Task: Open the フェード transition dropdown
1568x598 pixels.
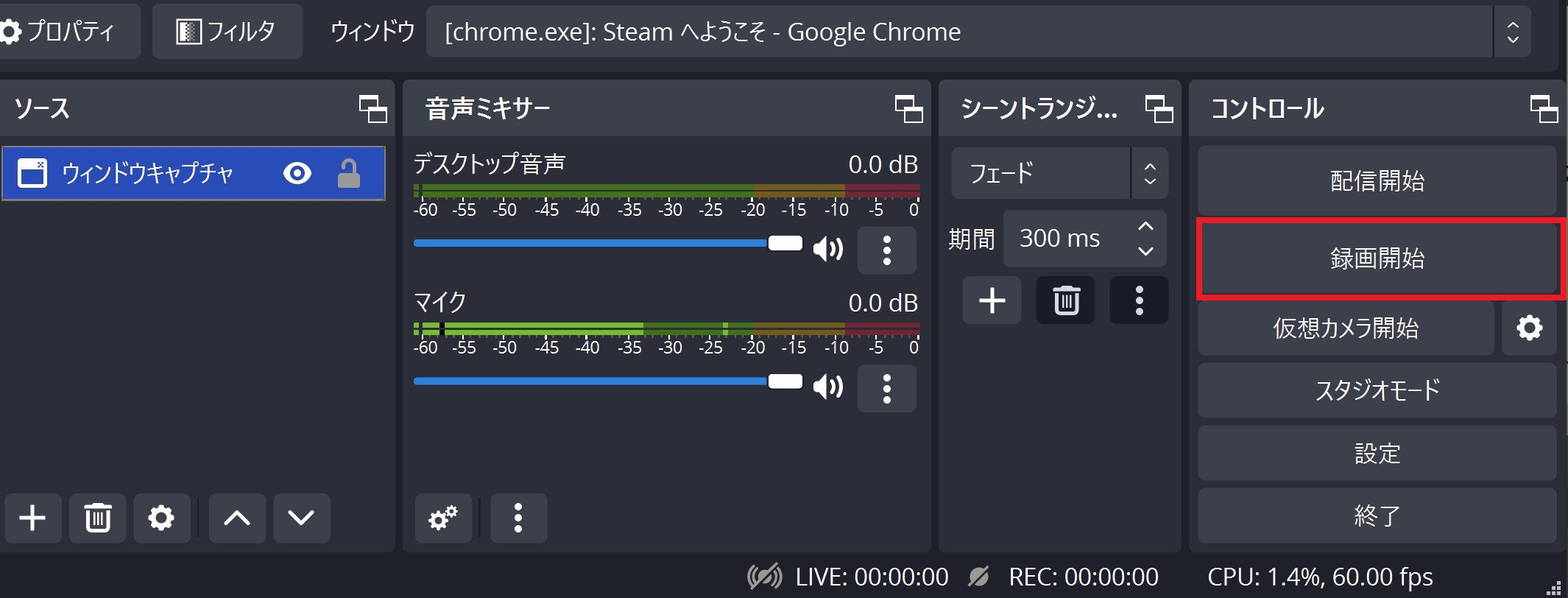Action: (x=1059, y=173)
